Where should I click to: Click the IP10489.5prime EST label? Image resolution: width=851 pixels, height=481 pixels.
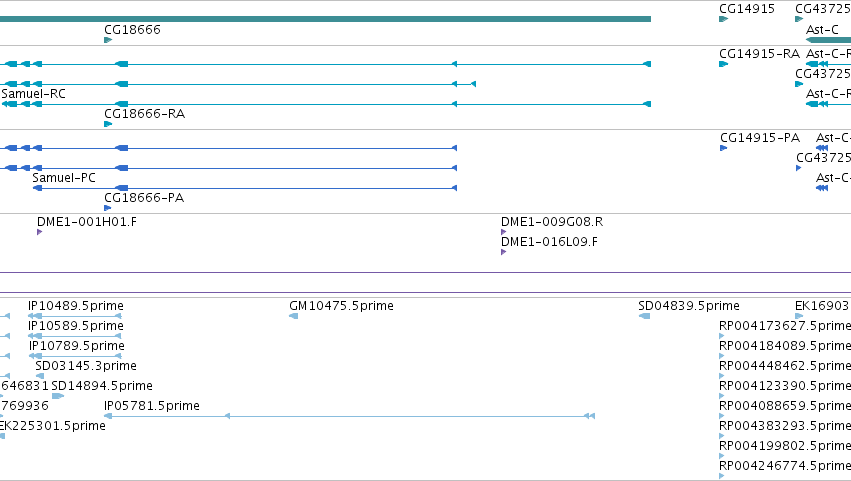(x=75, y=306)
